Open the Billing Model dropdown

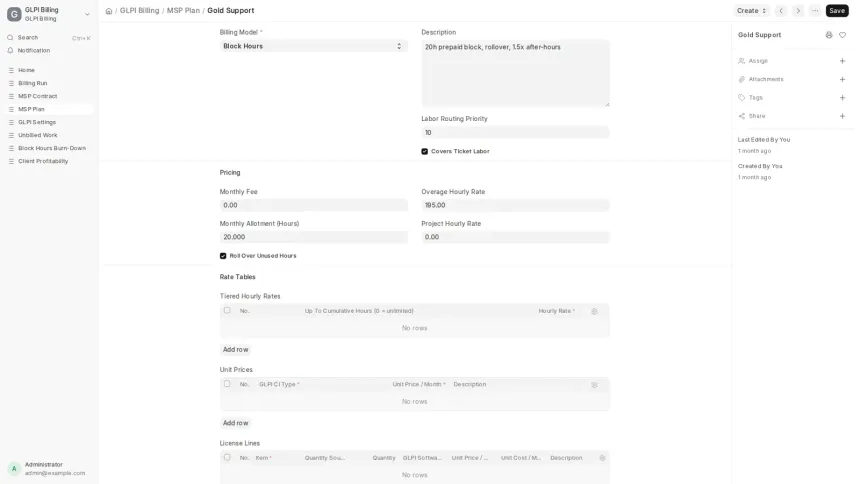(x=314, y=46)
